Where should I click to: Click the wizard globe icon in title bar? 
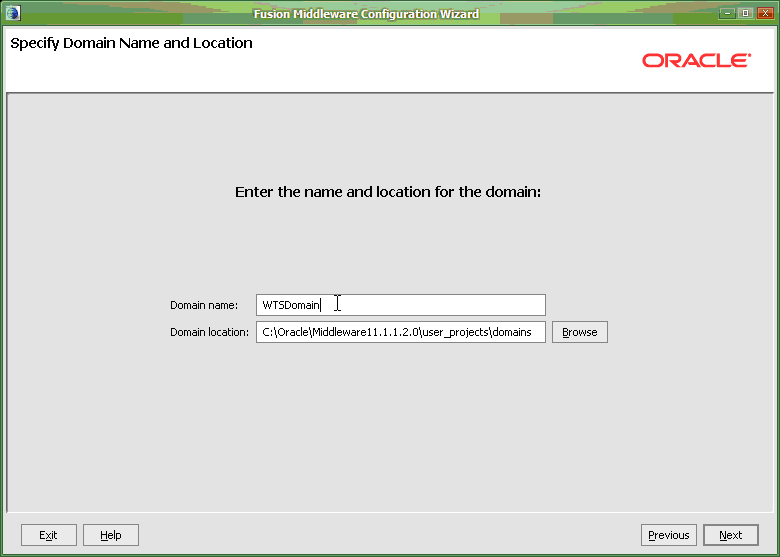(x=13, y=13)
